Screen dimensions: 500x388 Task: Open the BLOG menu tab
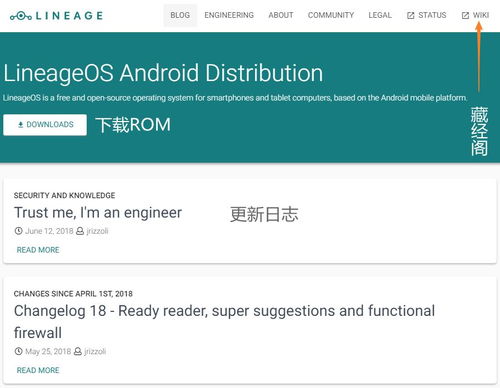(180, 15)
